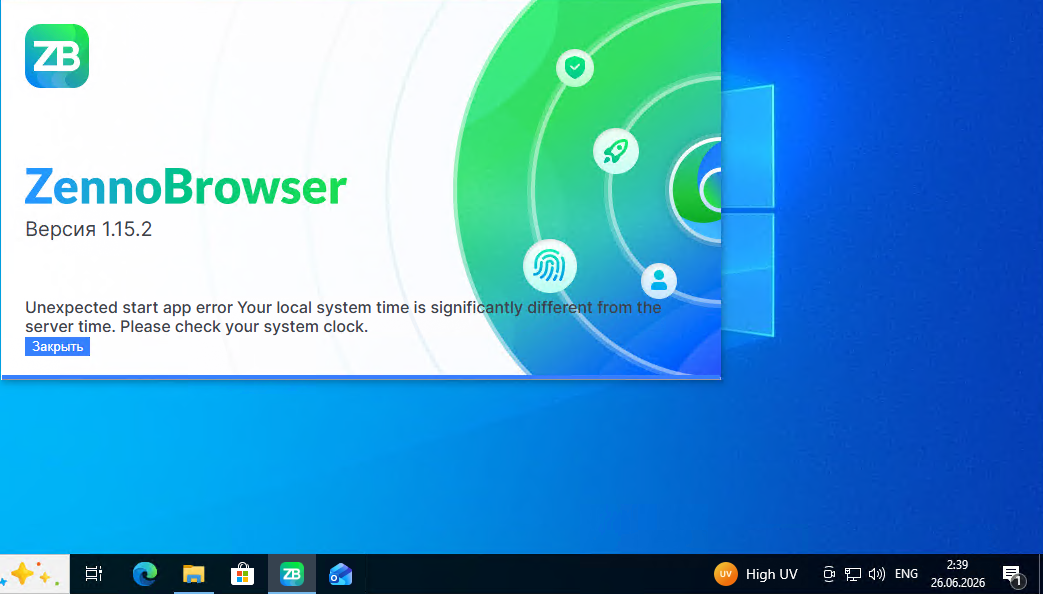Open the notification center icon
1043x594 pixels.
point(1012,574)
